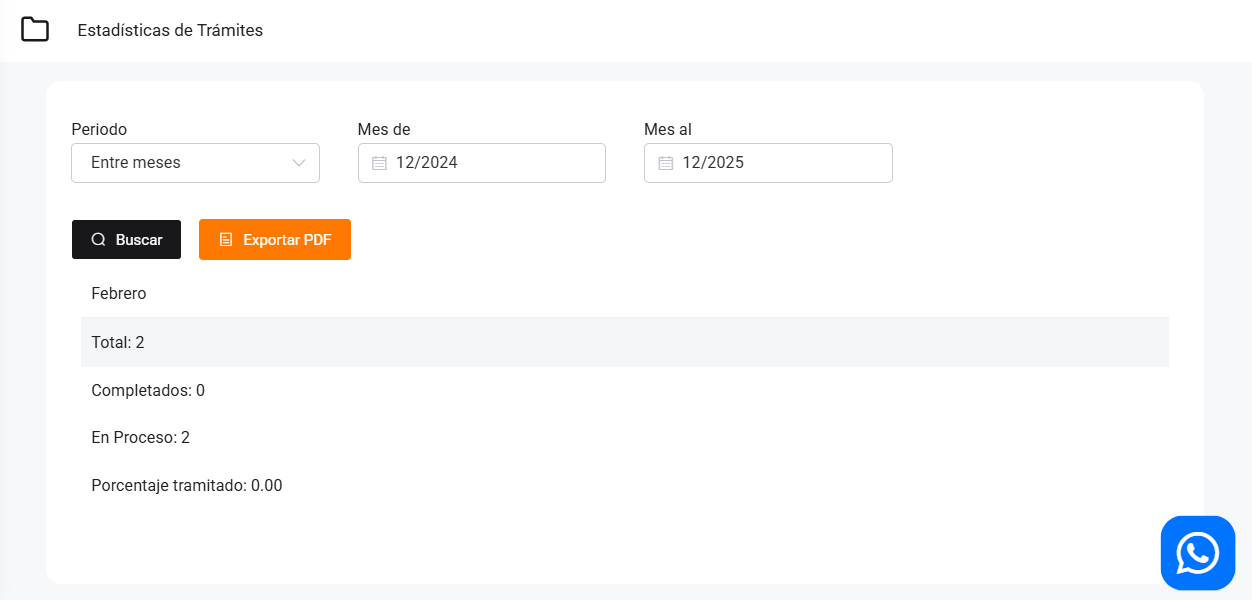The height and width of the screenshot is (600, 1252).
Task: Click the Estadísticas de Trámites page title
Action: pyautogui.click(x=170, y=30)
